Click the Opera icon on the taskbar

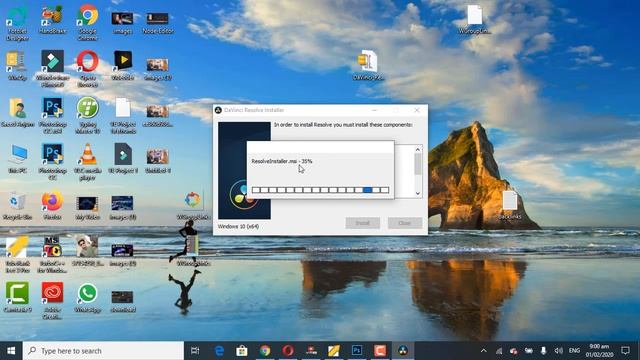288,351
